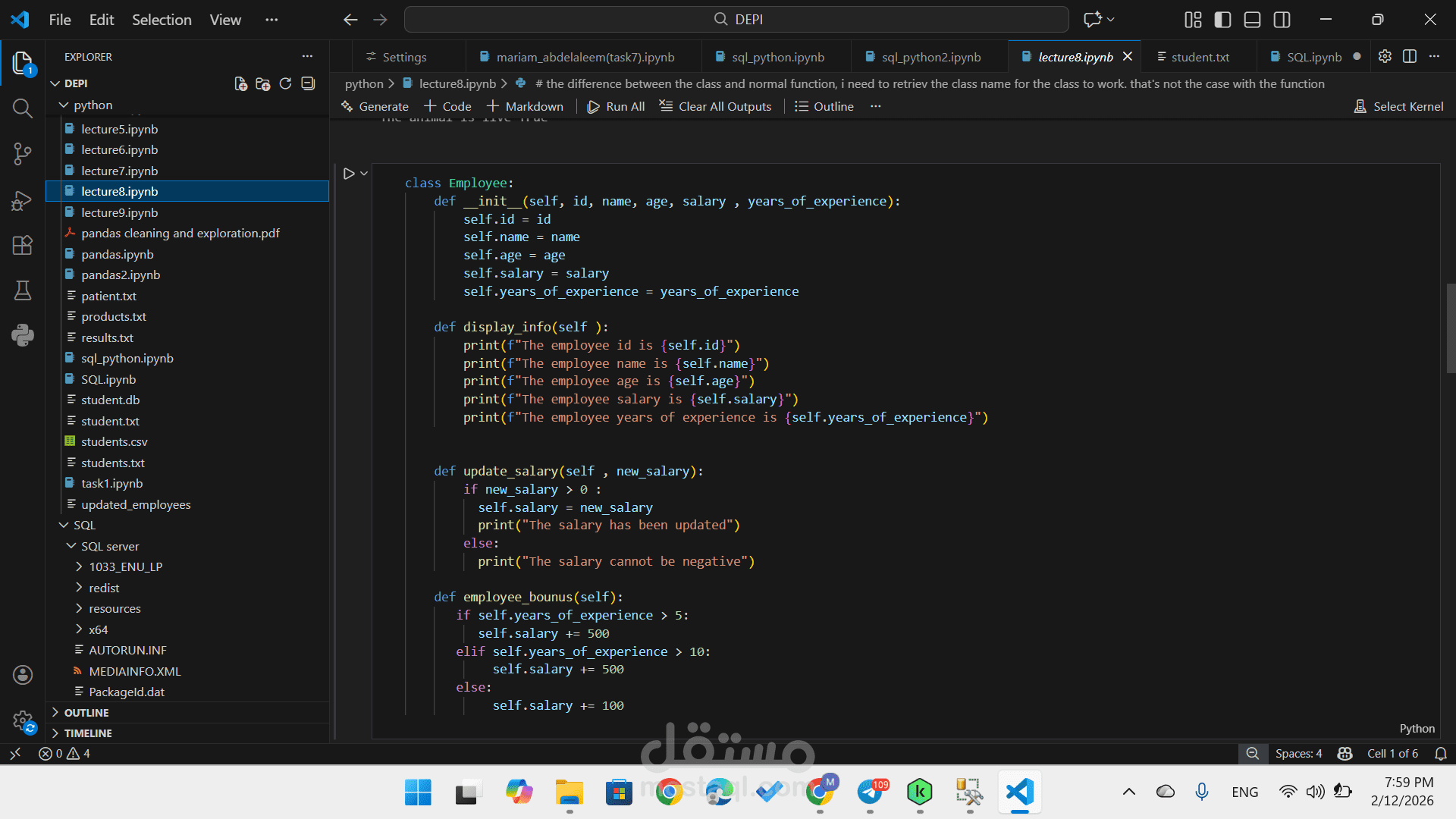The image size is (1456, 819).
Task: Collapse the SQL server folder
Action: [x=110, y=546]
